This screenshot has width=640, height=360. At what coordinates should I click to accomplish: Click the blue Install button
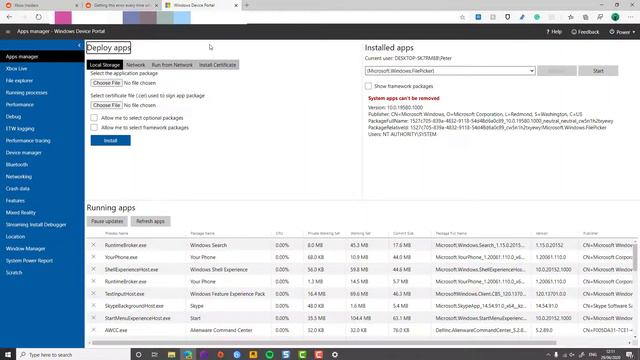(x=111, y=140)
